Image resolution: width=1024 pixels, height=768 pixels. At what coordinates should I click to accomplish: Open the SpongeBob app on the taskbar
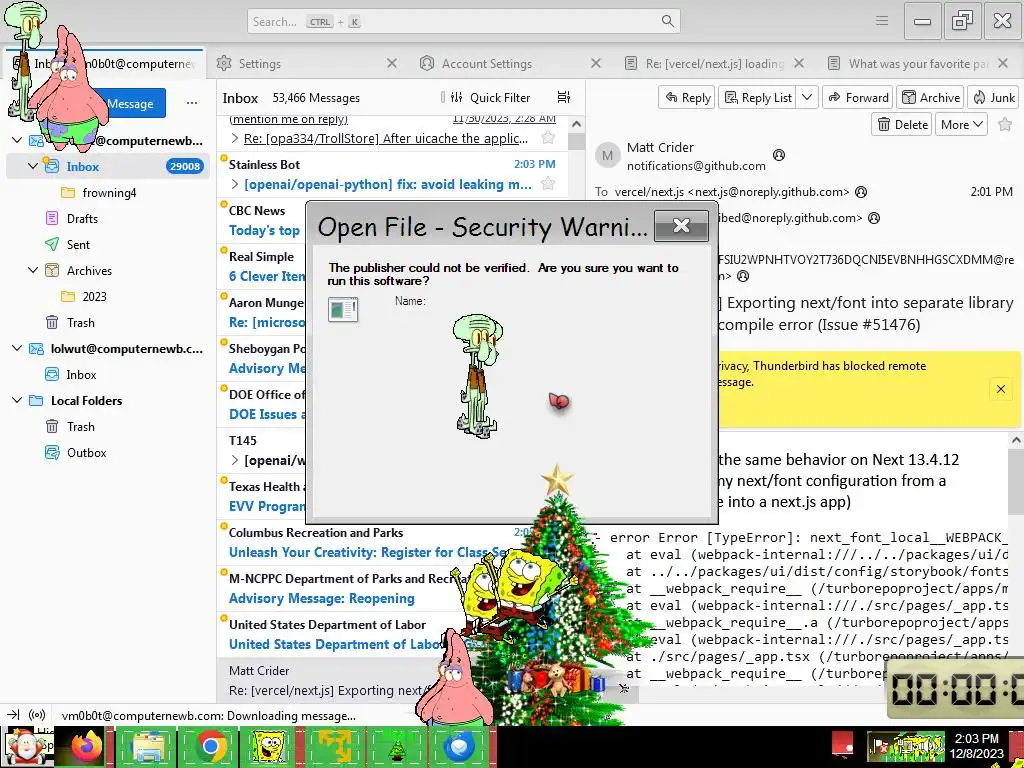click(270, 746)
